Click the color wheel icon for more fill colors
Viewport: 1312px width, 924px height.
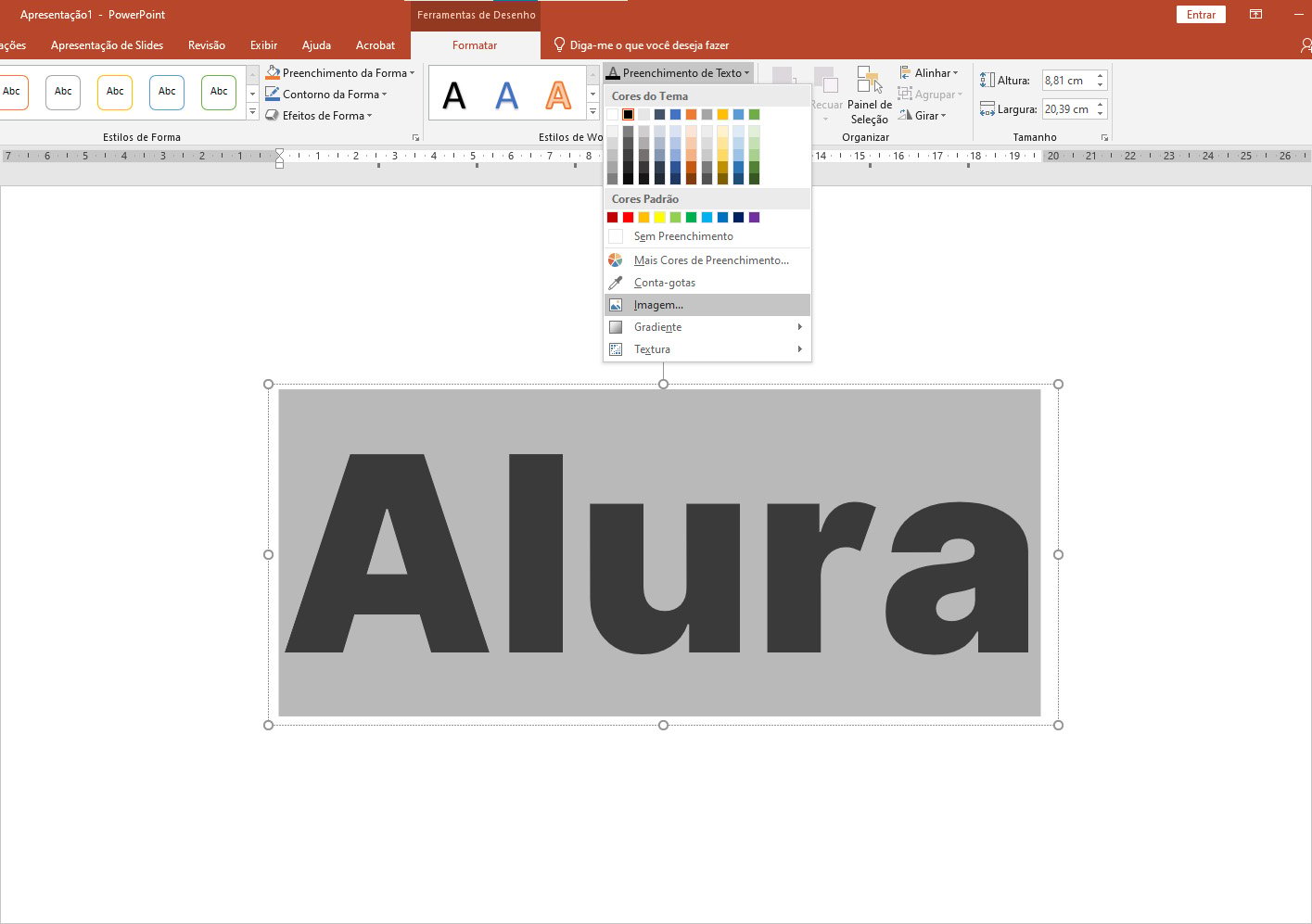click(616, 260)
